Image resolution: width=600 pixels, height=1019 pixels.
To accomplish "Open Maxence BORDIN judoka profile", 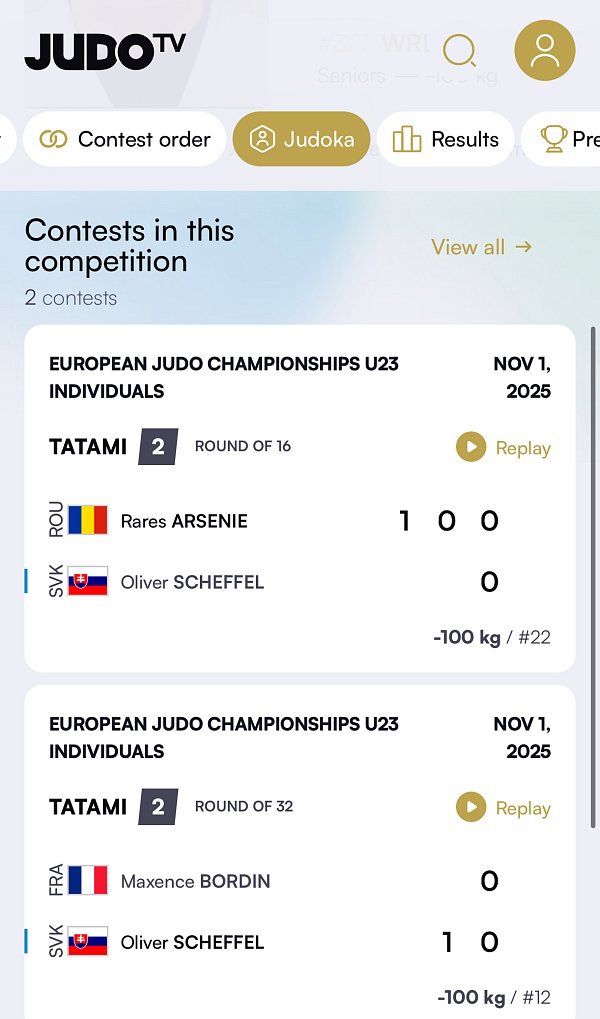I will click(195, 881).
